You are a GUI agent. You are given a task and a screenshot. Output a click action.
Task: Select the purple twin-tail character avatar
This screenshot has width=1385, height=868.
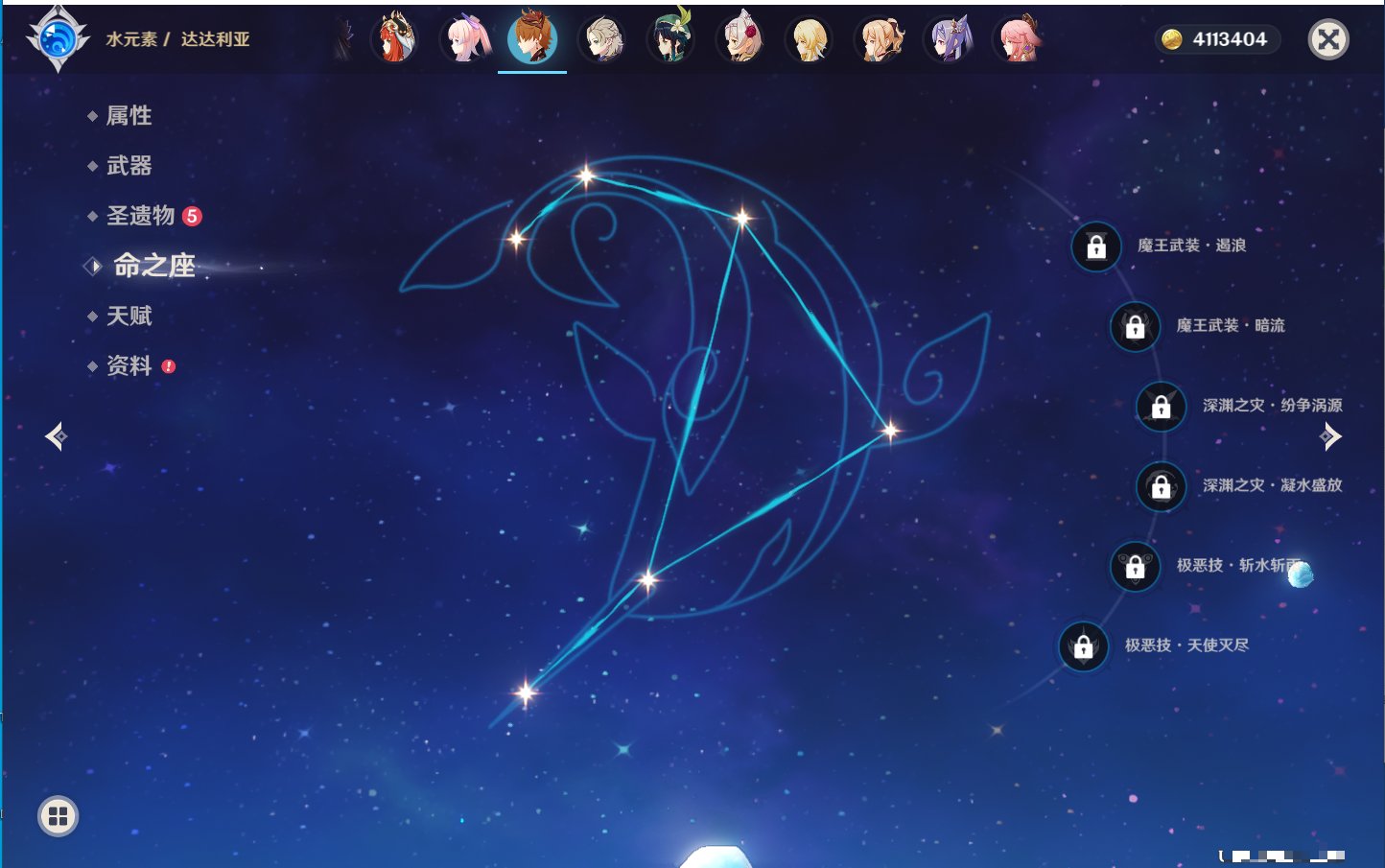[x=948, y=38]
